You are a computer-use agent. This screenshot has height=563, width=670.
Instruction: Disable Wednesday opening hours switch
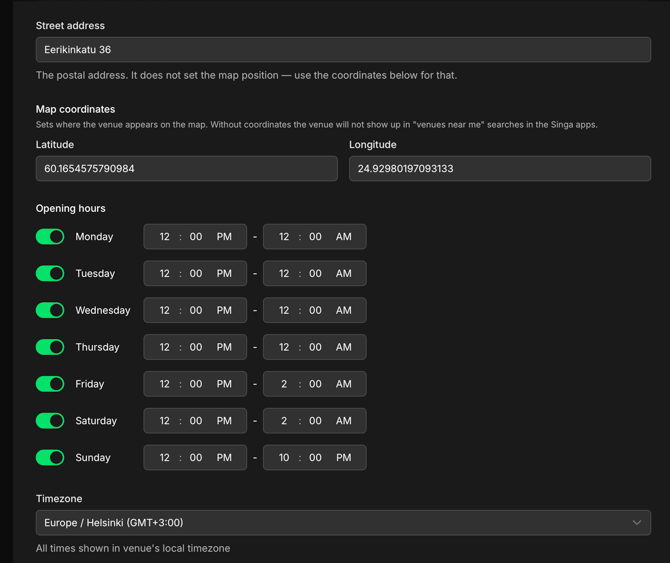coord(50,310)
